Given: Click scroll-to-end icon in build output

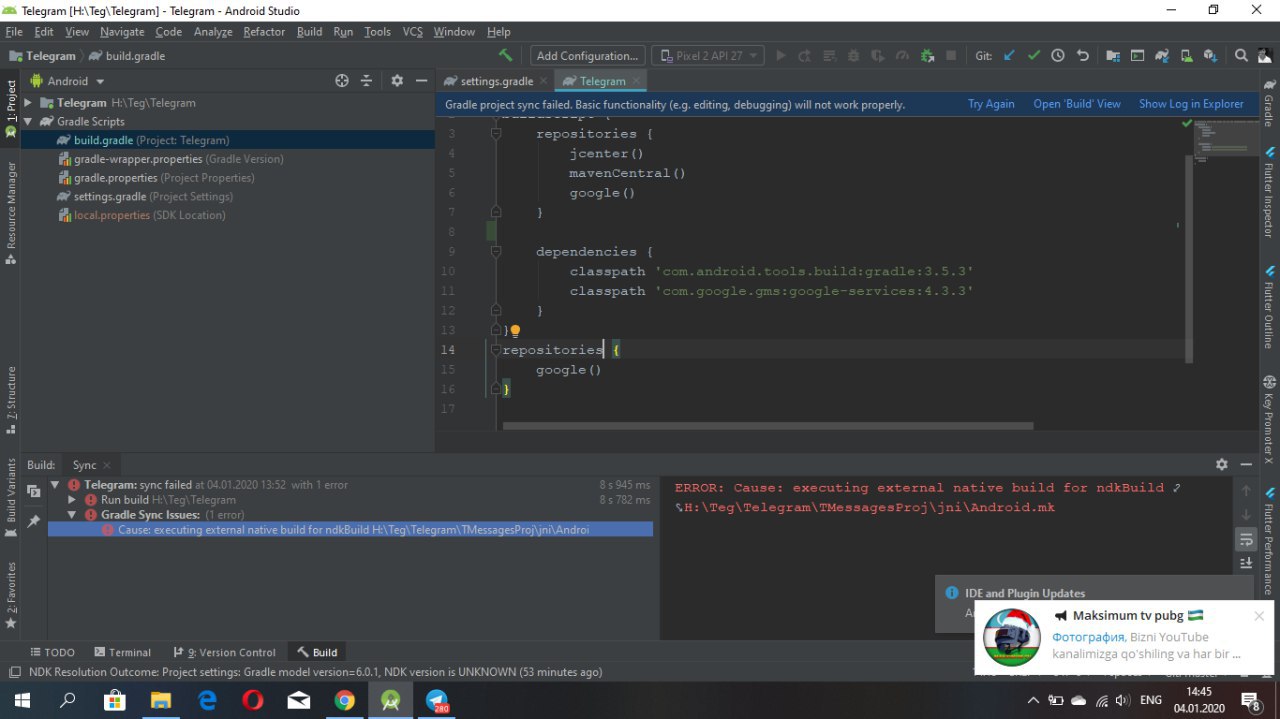Looking at the screenshot, I should (1246, 563).
